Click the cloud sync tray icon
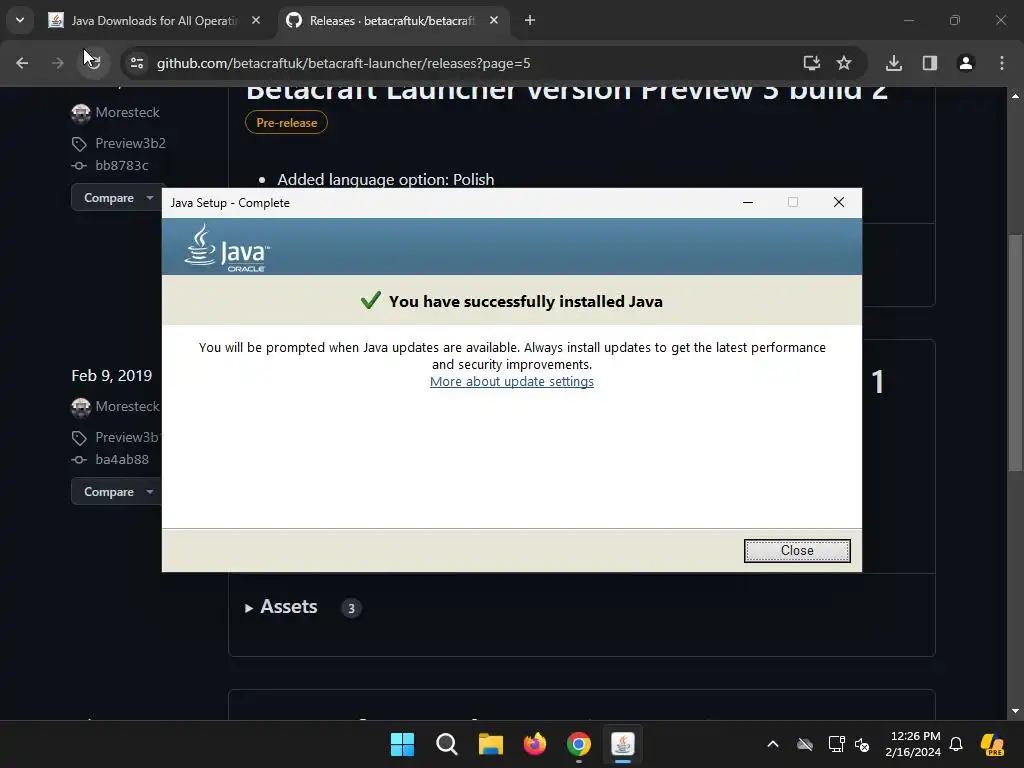The height and width of the screenshot is (768, 1024). pos(805,744)
